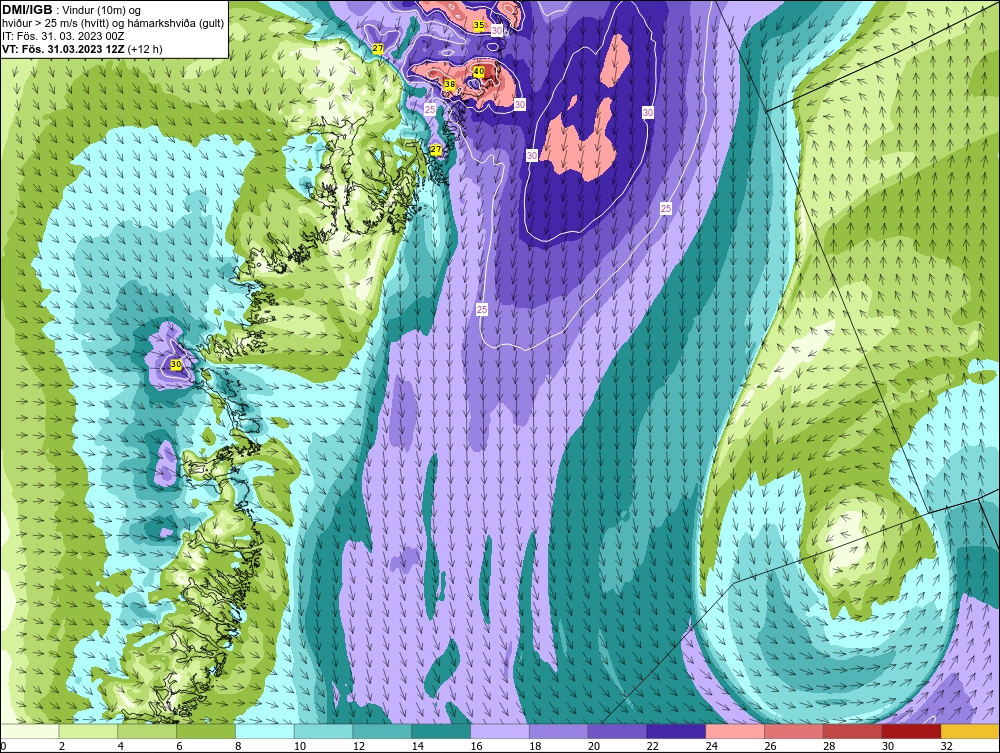Select legend swatch between 18 and 20
1000x753 pixels.
(x=559, y=732)
